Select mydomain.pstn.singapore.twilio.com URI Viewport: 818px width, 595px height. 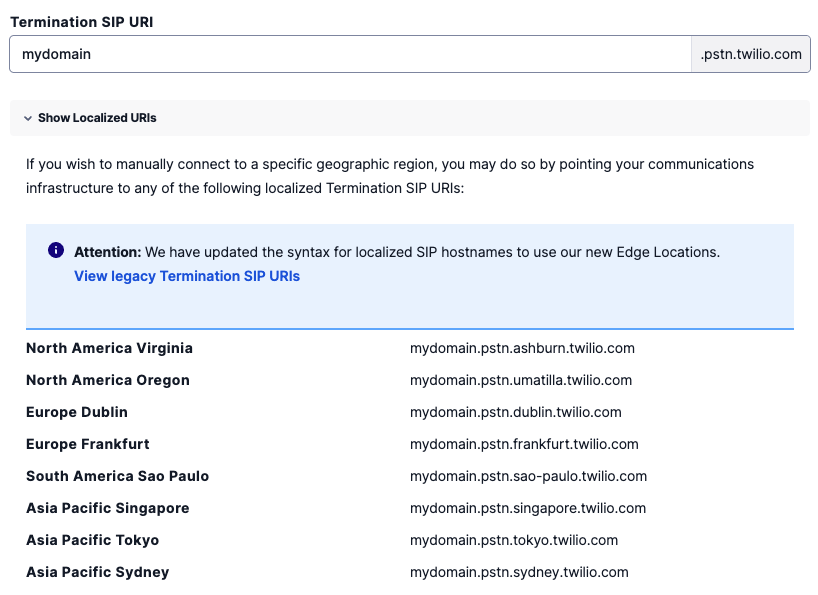(x=527, y=508)
